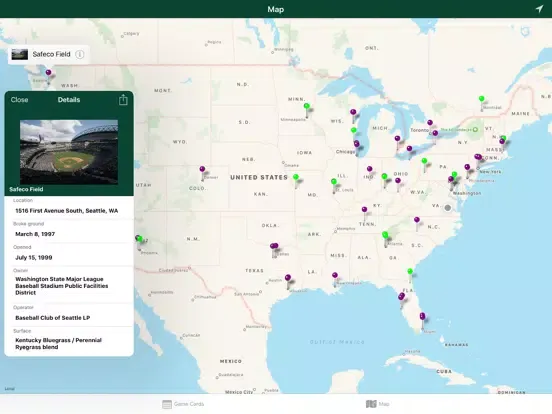Switch to the Game Cards tab
This screenshot has width=552, height=414.
[x=183, y=404]
